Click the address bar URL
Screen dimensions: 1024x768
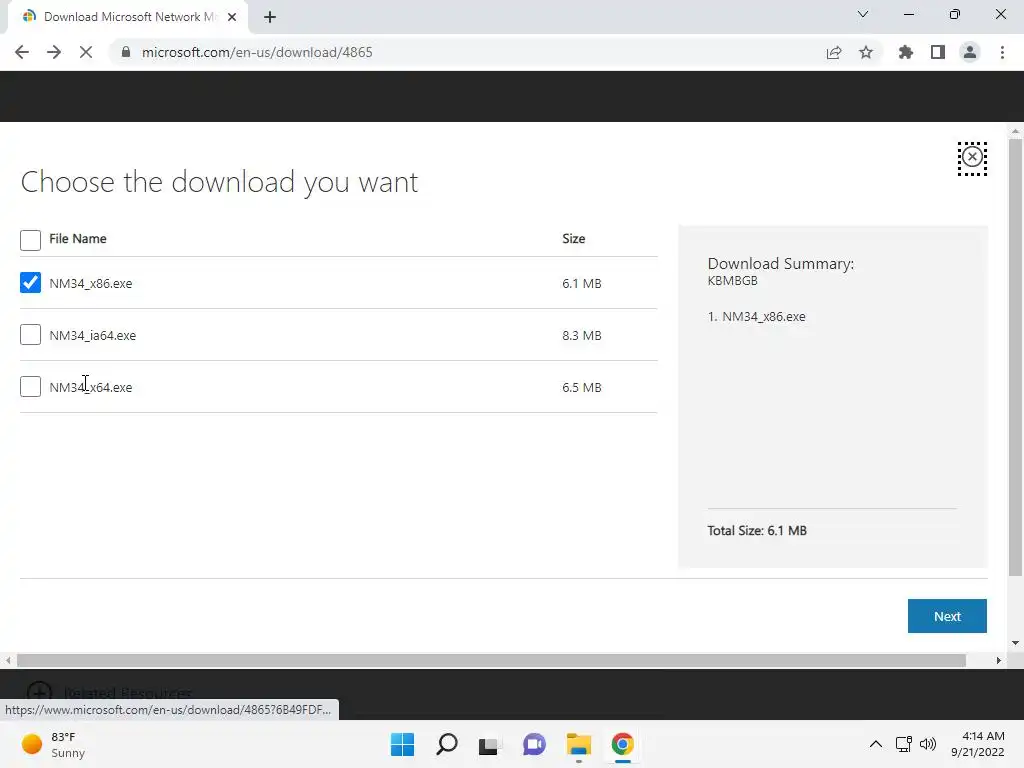[x=257, y=52]
